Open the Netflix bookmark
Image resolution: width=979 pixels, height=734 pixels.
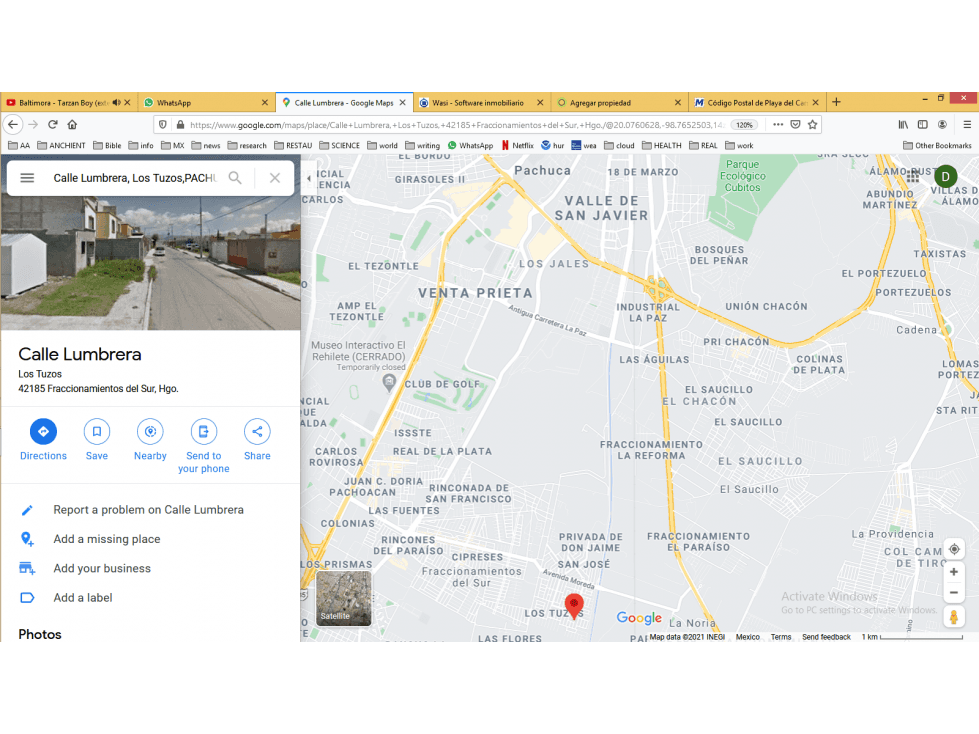click(518, 145)
